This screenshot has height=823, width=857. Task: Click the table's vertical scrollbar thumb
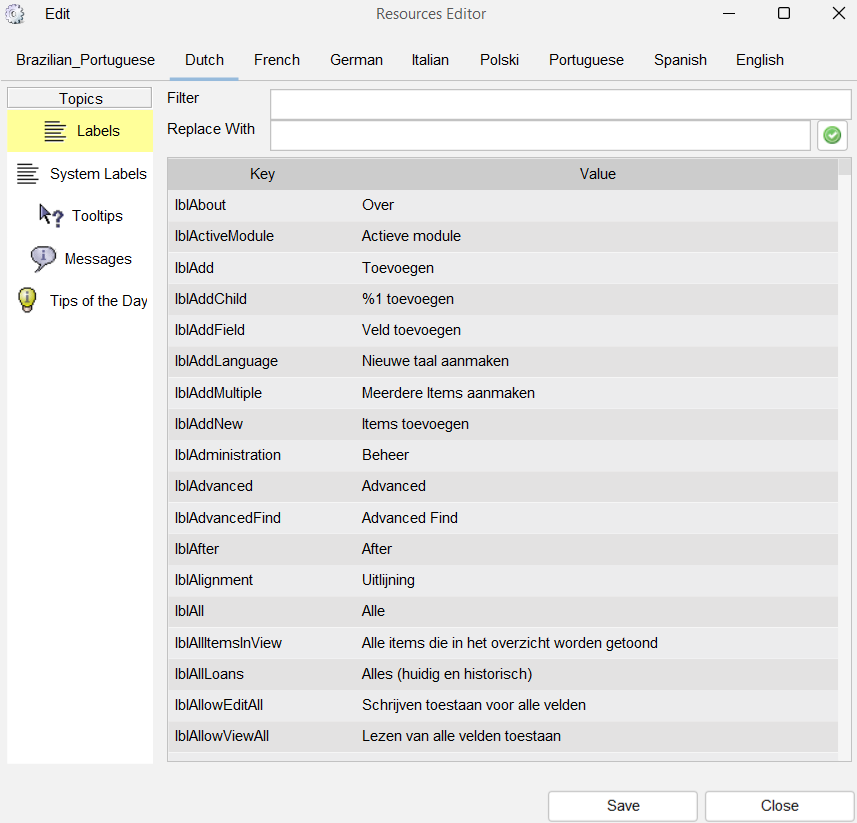click(844, 167)
